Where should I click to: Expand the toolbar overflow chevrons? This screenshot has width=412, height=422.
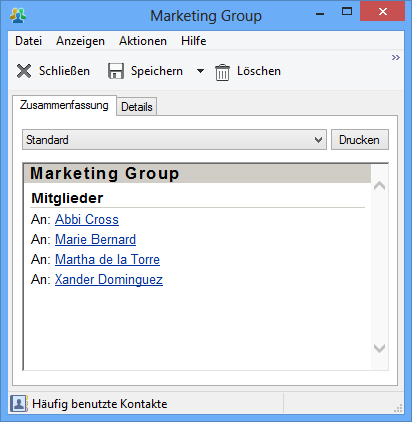tap(396, 57)
